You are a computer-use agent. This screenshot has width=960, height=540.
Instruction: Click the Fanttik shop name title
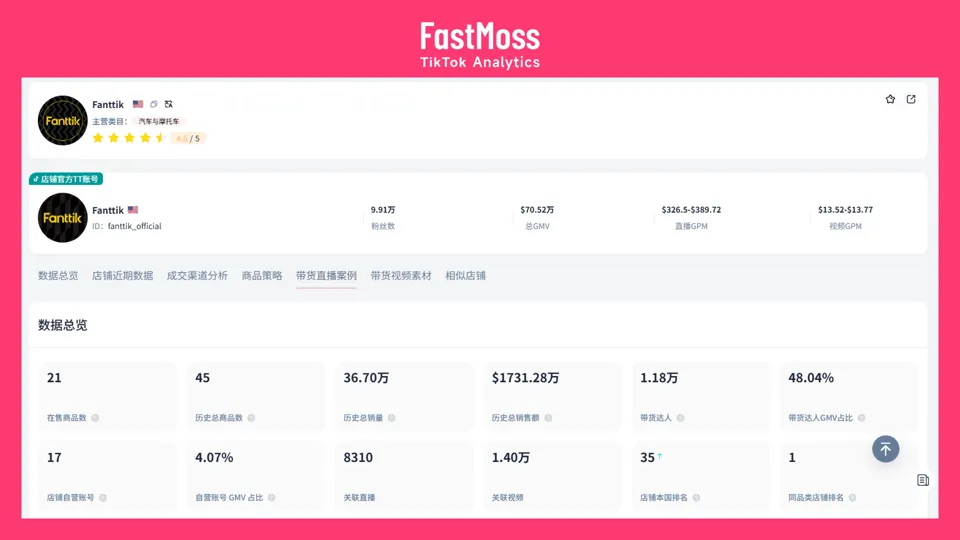point(108,104)
